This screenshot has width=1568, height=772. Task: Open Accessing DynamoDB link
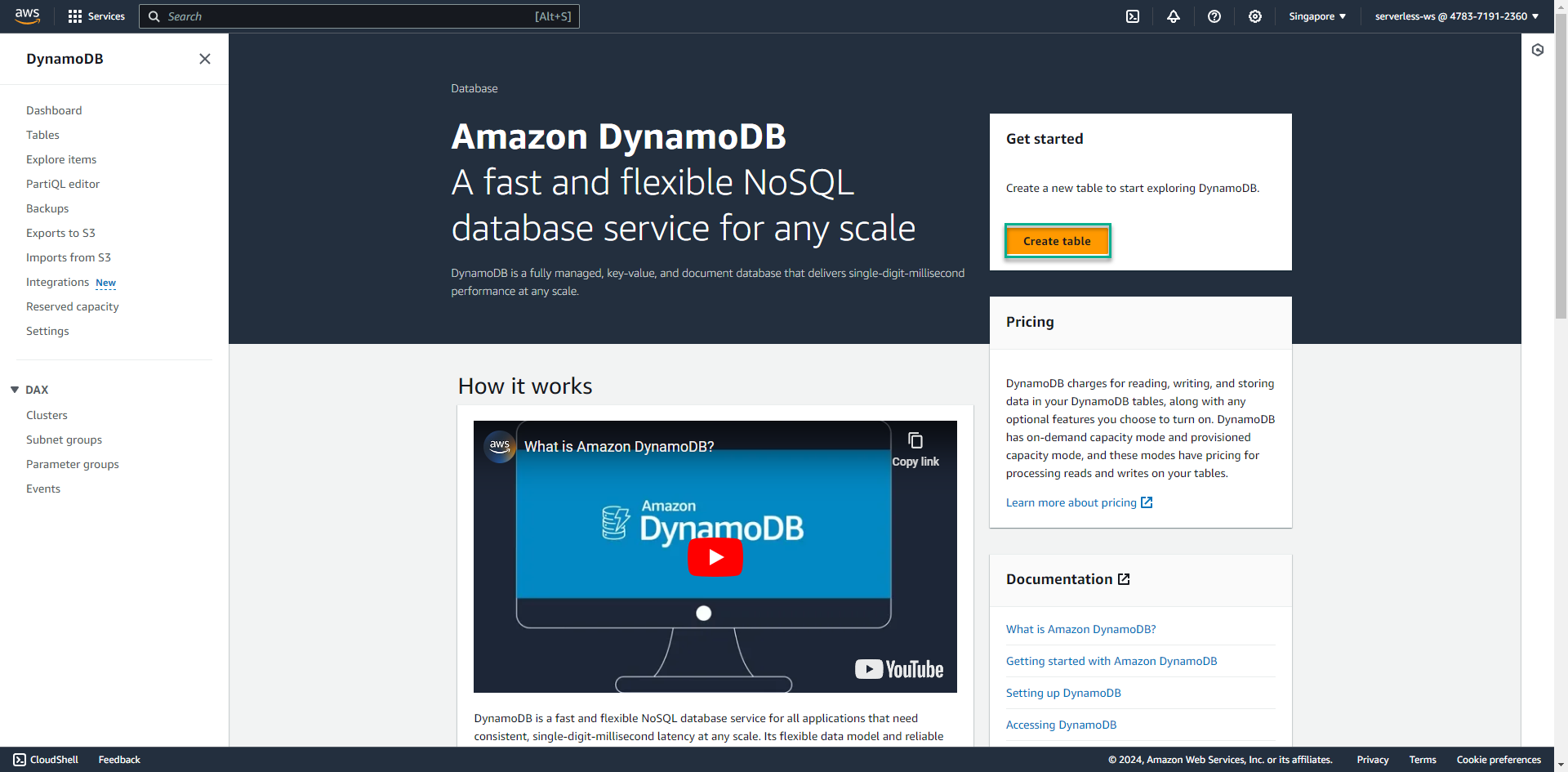point(1061,725)
